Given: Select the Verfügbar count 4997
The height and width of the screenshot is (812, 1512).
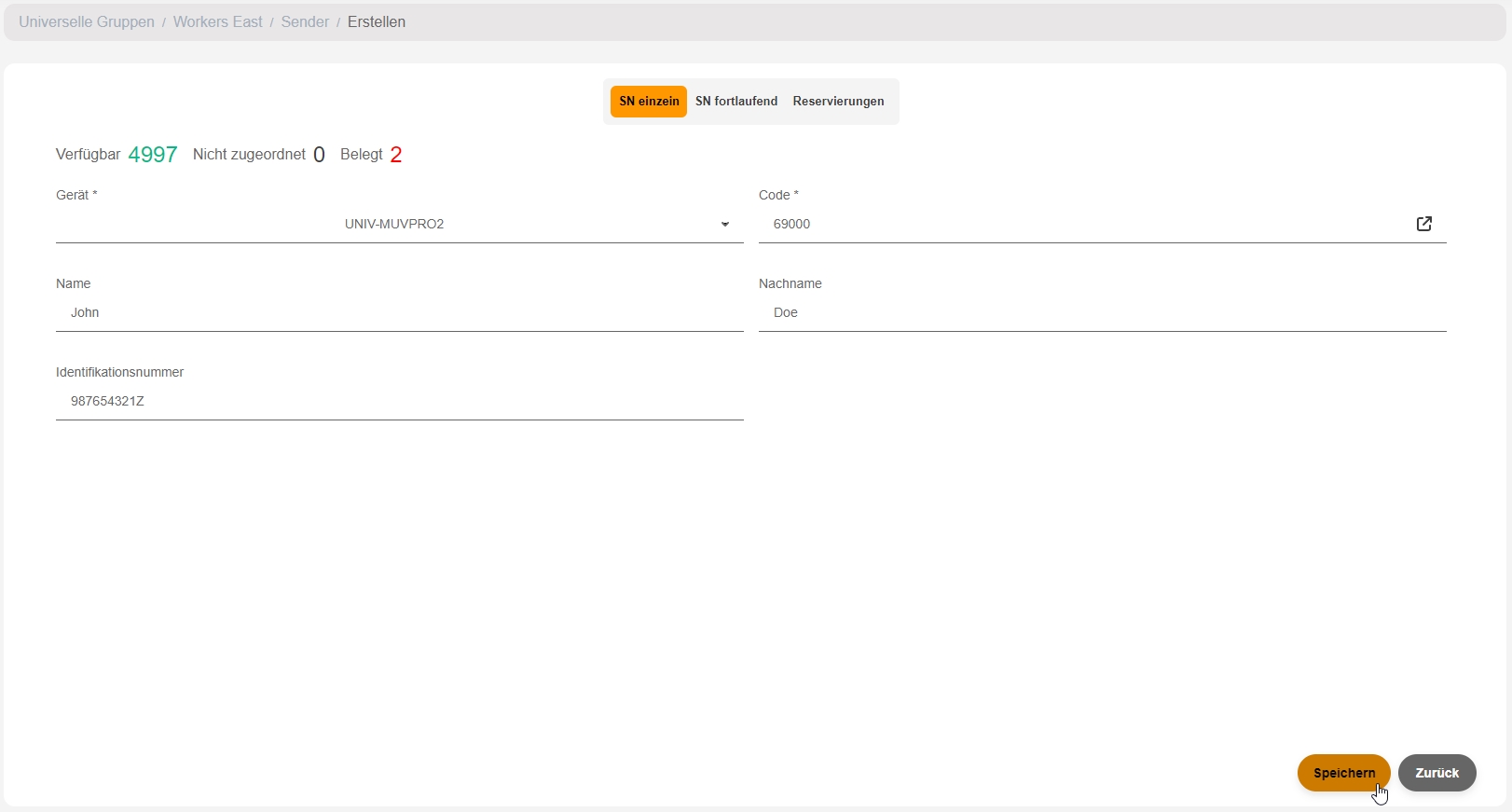Looking at the screenshot, I should [x=153, y=155].
